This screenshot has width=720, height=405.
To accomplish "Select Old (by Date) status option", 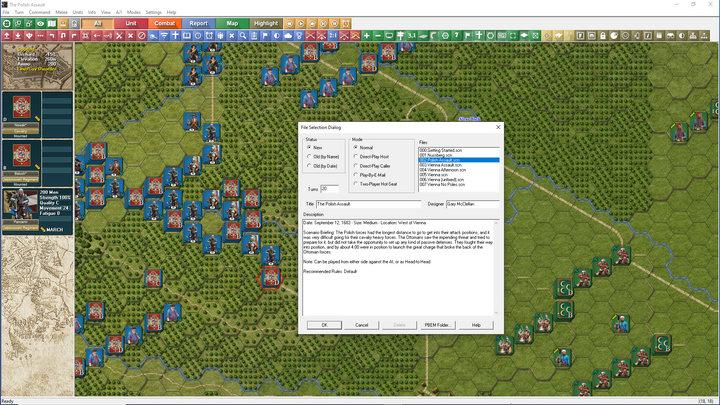I will point(309,166).
